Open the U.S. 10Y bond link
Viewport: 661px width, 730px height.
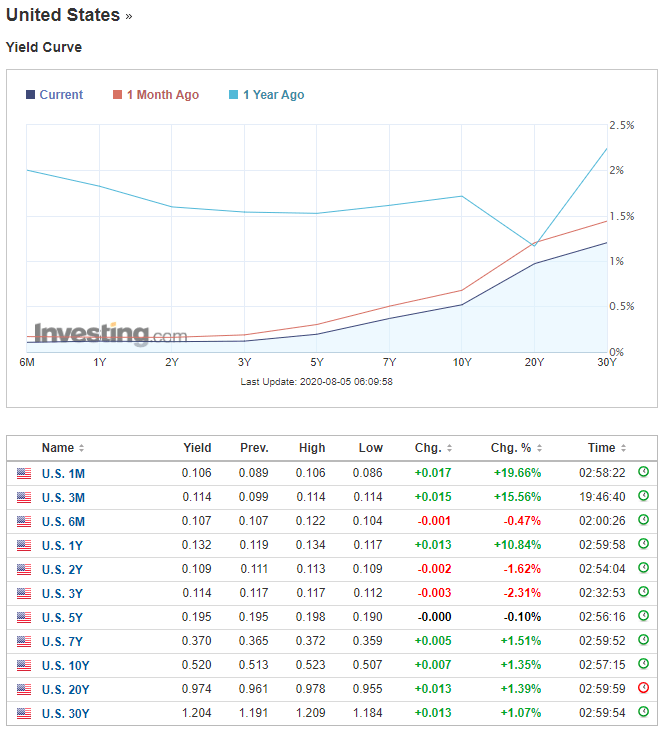66,665
